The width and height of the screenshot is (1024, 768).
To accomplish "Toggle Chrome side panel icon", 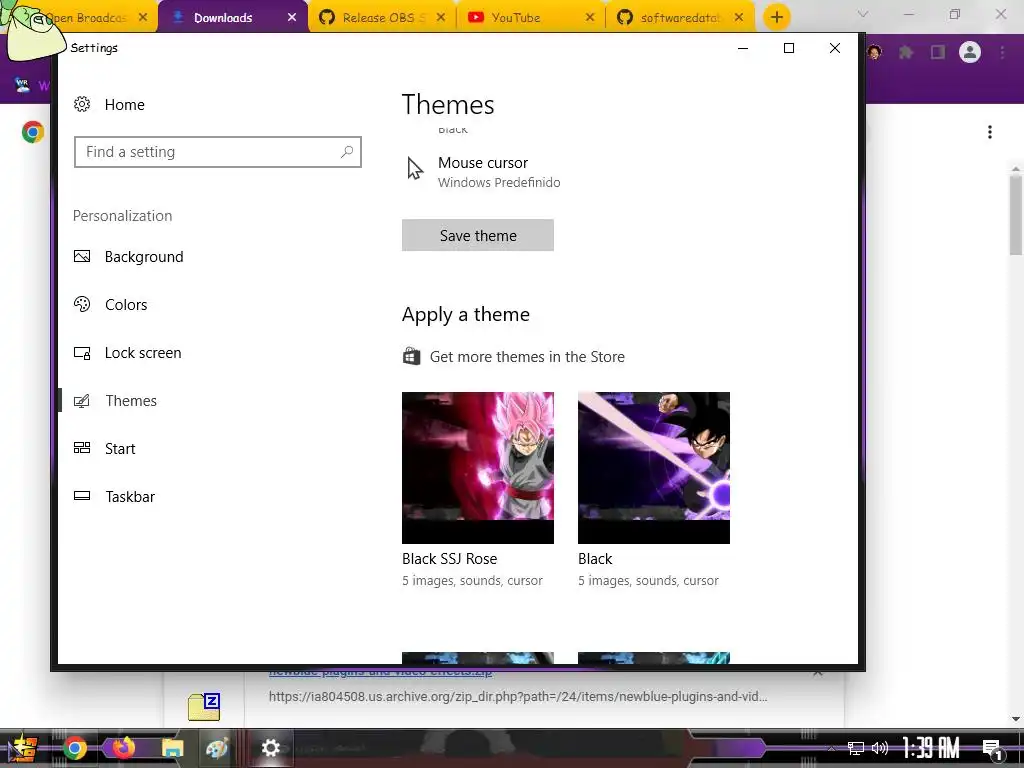I will [x=938, y=52].
